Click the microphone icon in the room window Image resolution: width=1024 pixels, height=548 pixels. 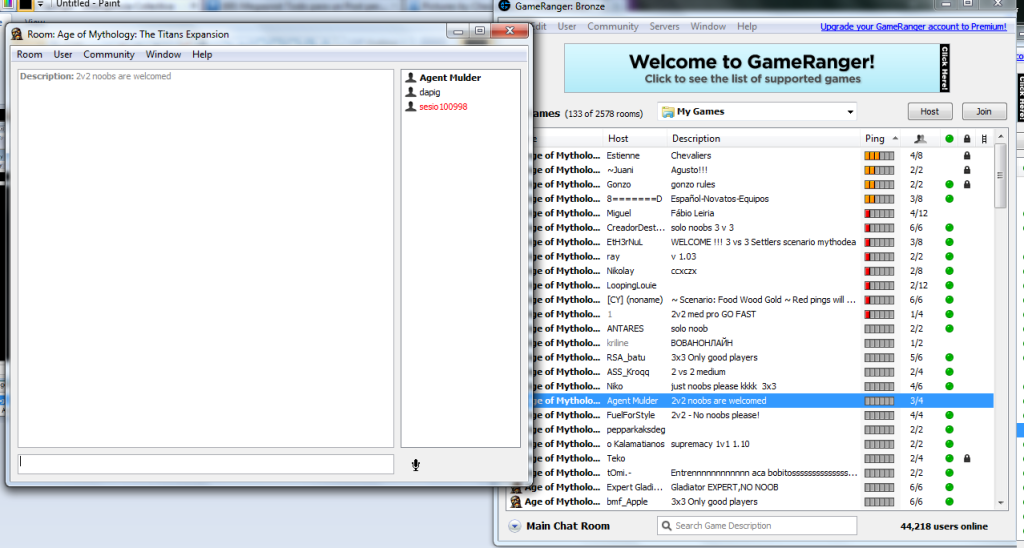click(416, 465)
